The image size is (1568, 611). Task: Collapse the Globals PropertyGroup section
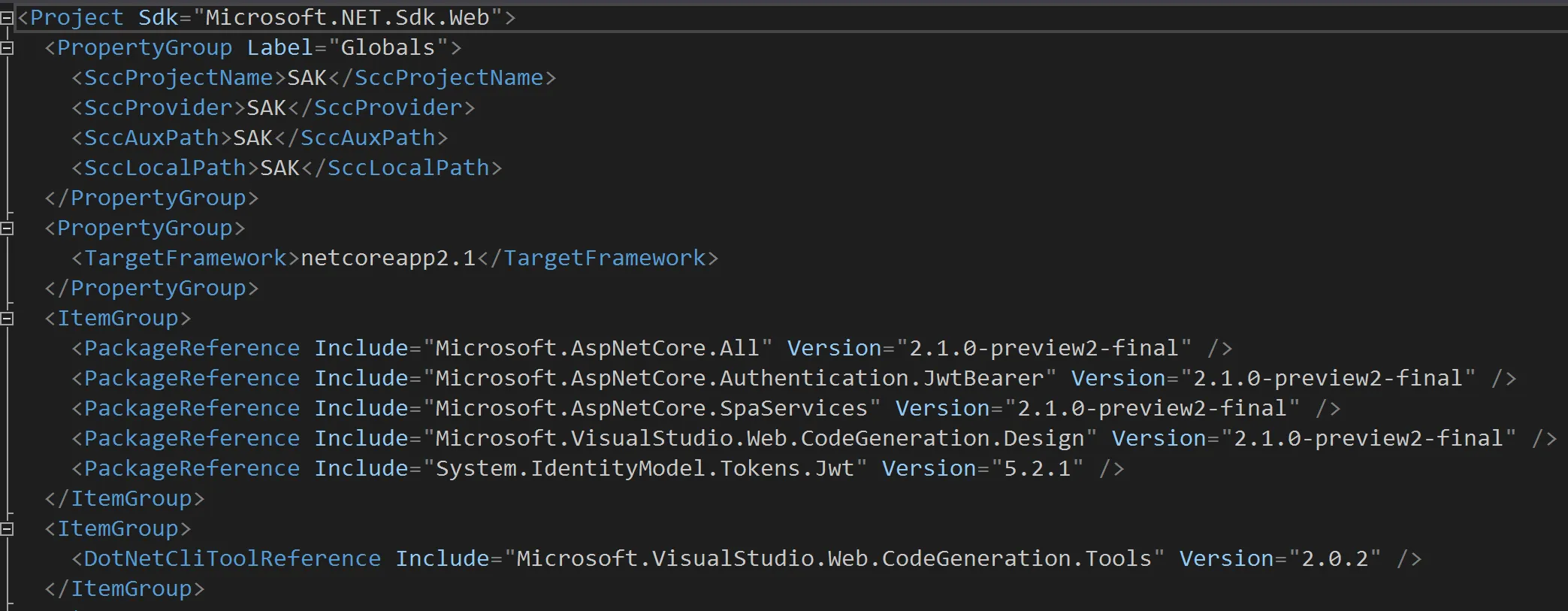pyautogui.click(x=7, y=48)
